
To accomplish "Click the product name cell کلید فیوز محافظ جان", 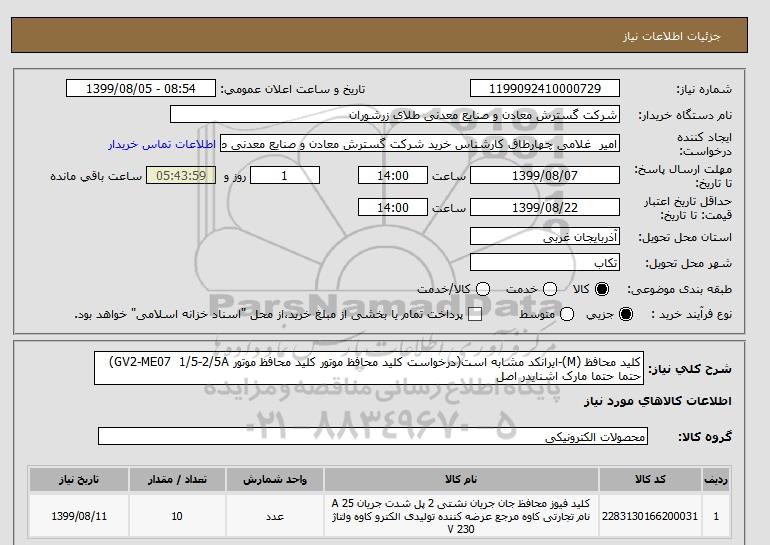I will point(461,516).
